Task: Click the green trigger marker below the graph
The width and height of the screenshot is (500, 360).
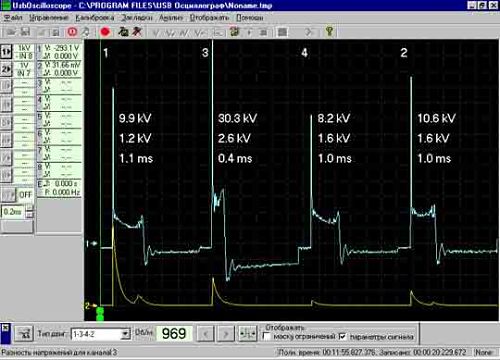Action: point(100,314)
